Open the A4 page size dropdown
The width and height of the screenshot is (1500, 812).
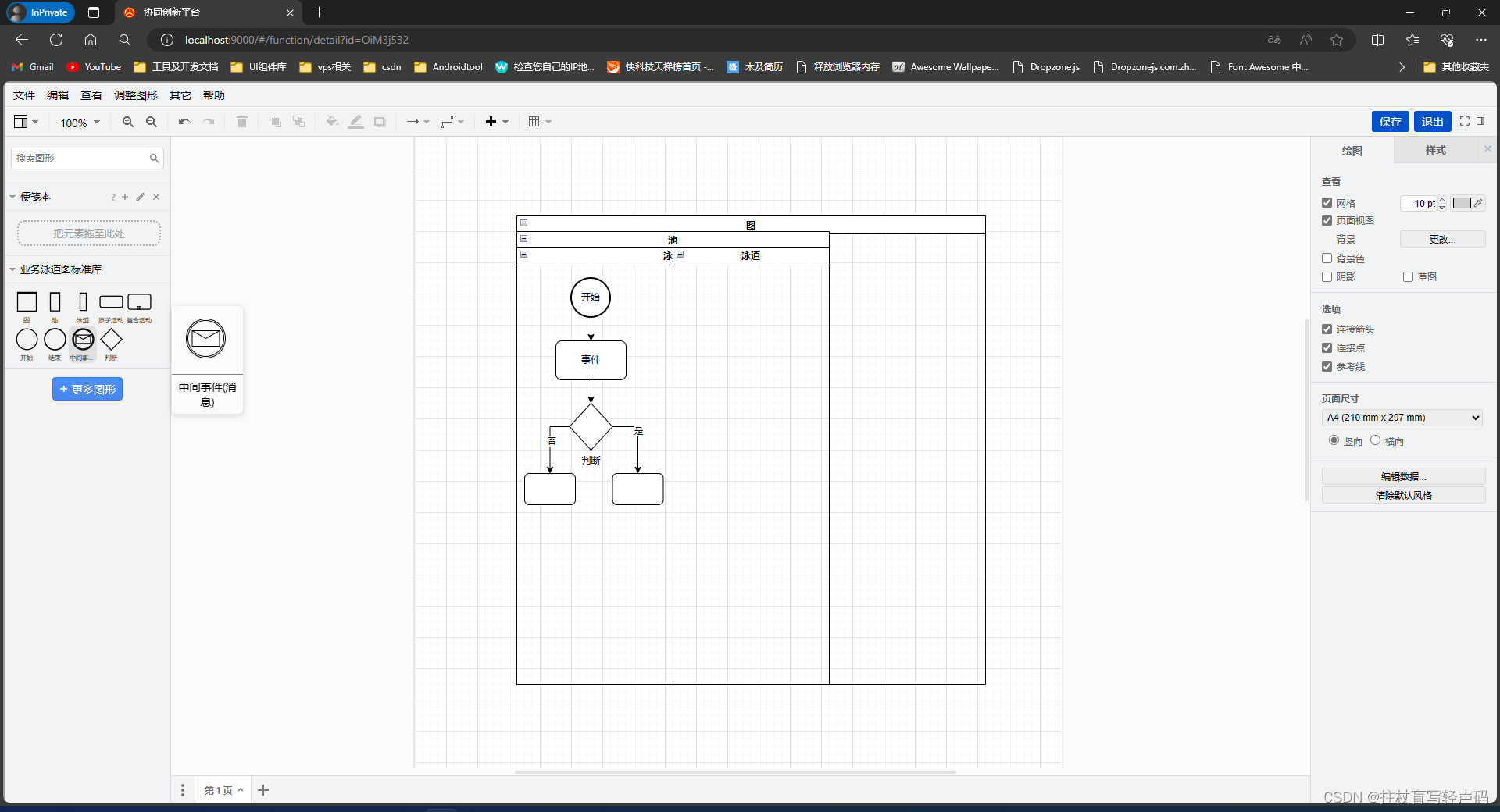tap(1402, 418)
